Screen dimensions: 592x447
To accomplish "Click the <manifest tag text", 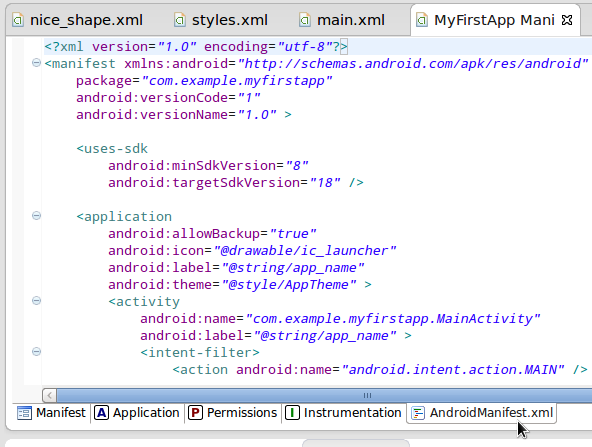I will 80,63.
